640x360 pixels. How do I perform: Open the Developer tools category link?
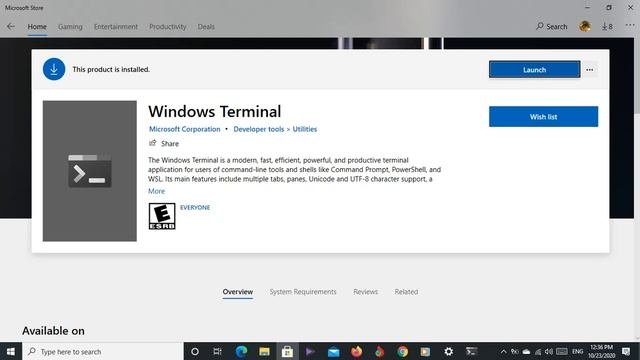(259, 129)
